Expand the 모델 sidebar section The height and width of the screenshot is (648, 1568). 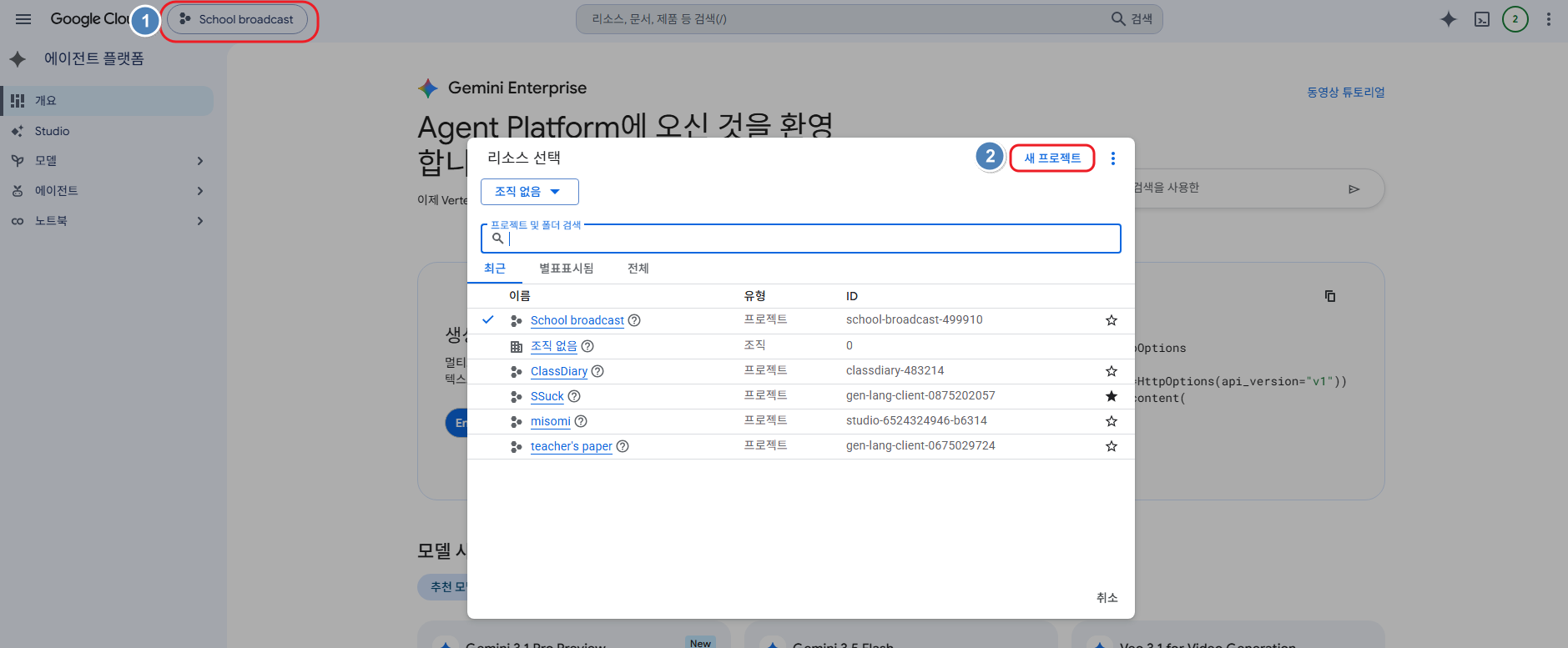point(200,161)
